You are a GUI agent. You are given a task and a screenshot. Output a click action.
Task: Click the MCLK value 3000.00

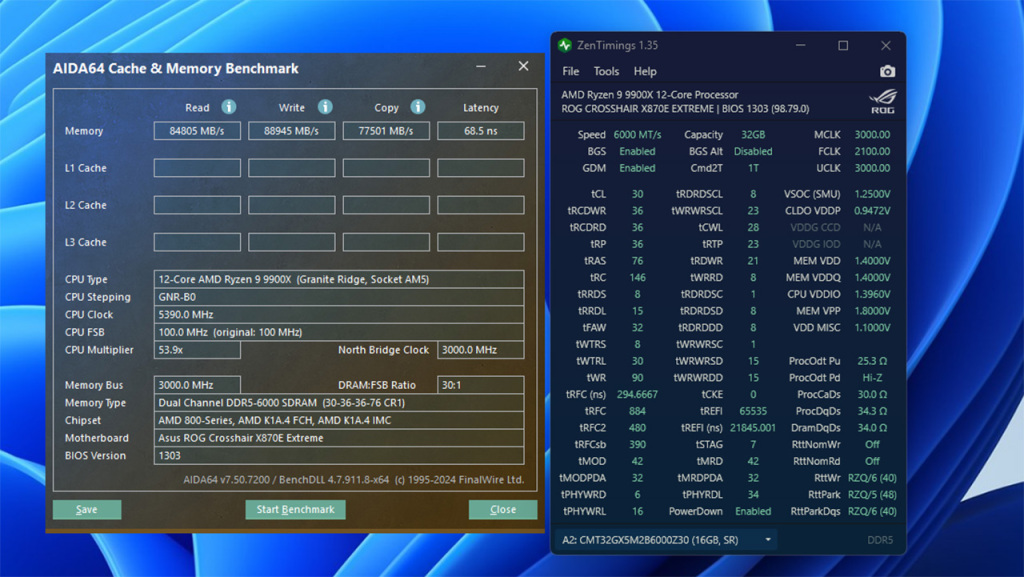(872, 134)
